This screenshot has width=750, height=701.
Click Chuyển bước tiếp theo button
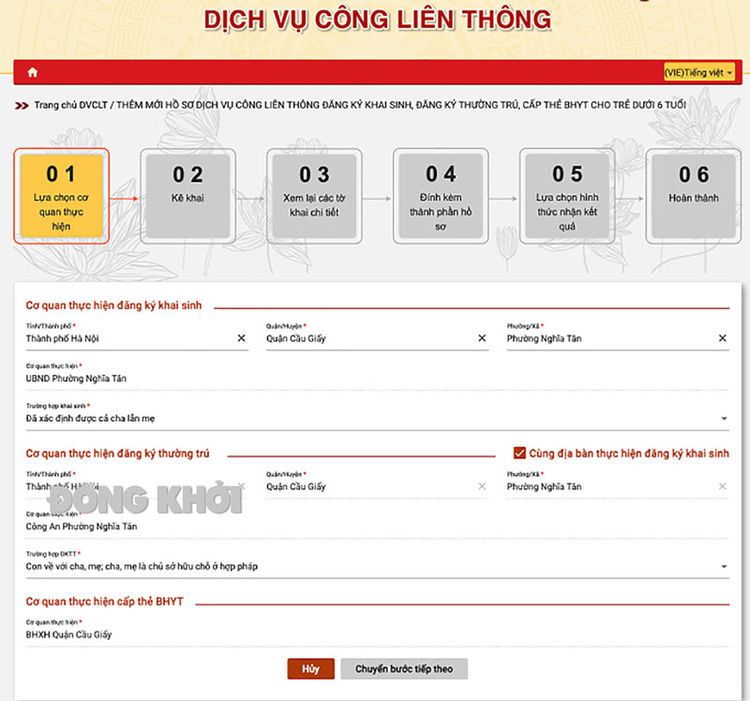404,668
